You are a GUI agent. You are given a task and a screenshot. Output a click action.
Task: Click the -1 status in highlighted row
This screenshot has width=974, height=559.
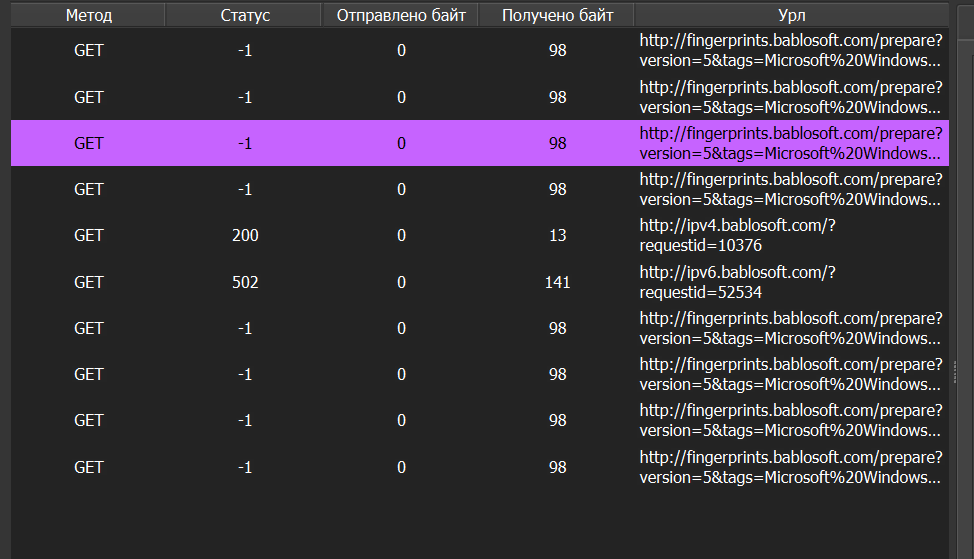pos(245,143)
